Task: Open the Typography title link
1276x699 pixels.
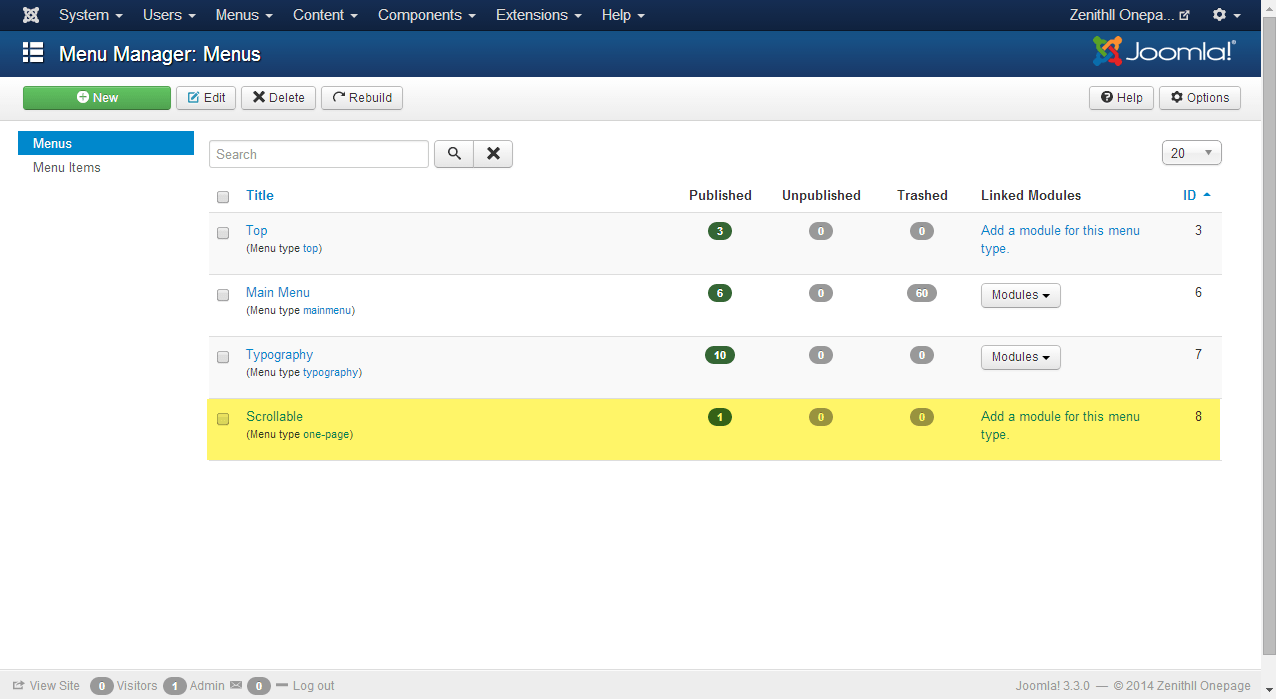Action: pos(279,354)
